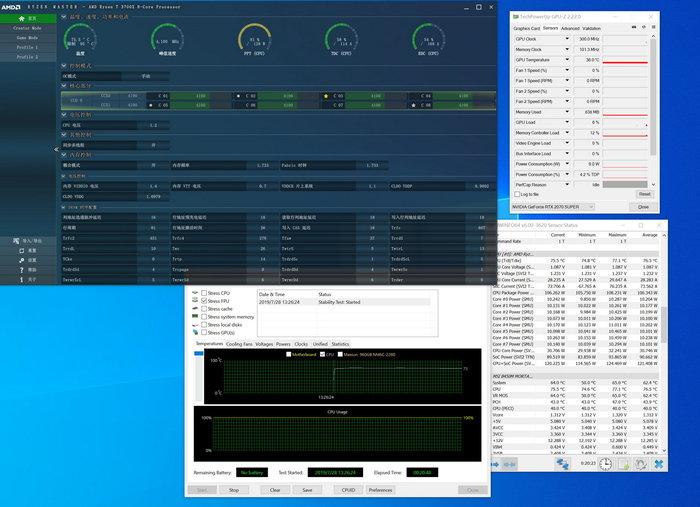
Task: Enable Stress local disks checkbox
Action: coord(204,324)
